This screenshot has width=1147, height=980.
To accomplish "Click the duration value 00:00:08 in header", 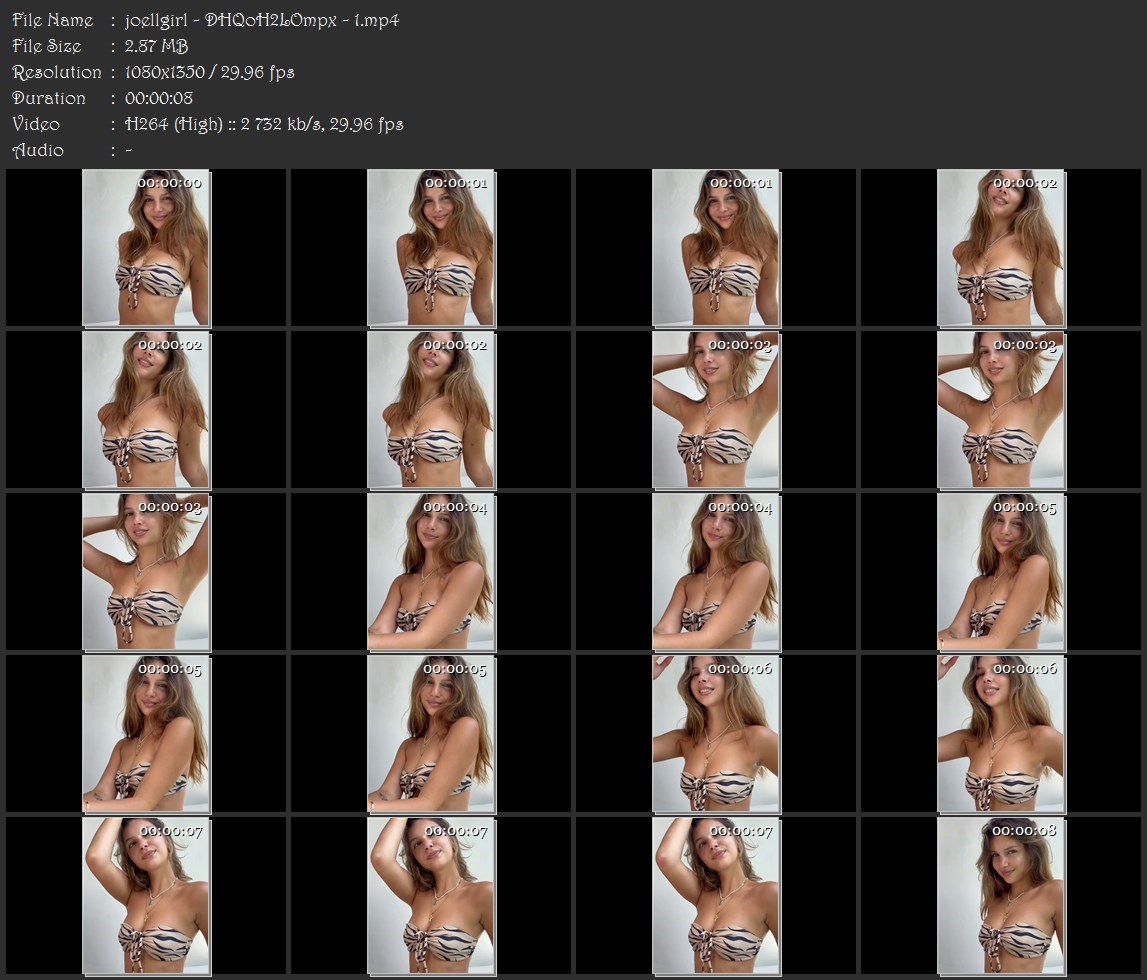I will (159, 98).
